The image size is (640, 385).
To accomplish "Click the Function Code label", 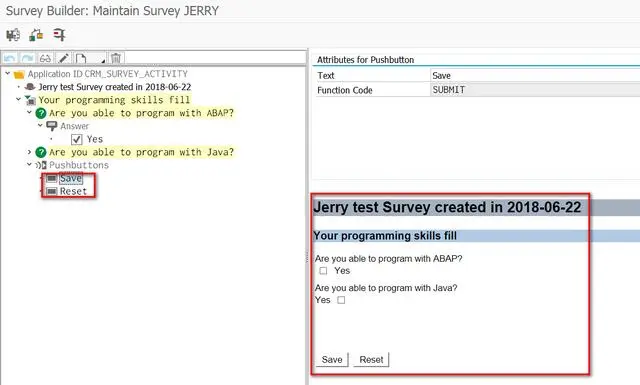I will pos(345,90).
